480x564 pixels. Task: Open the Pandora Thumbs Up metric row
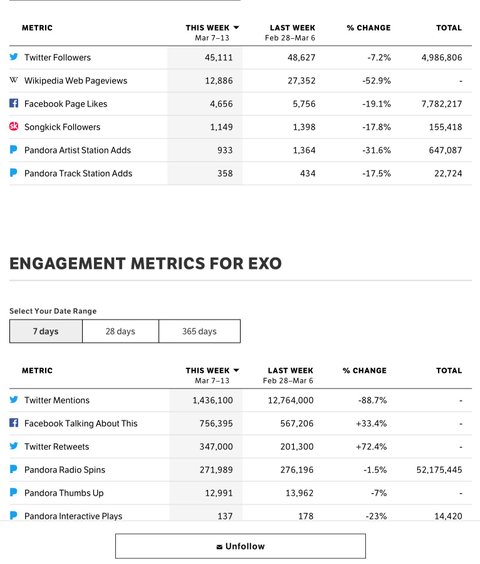coord(240,493)
